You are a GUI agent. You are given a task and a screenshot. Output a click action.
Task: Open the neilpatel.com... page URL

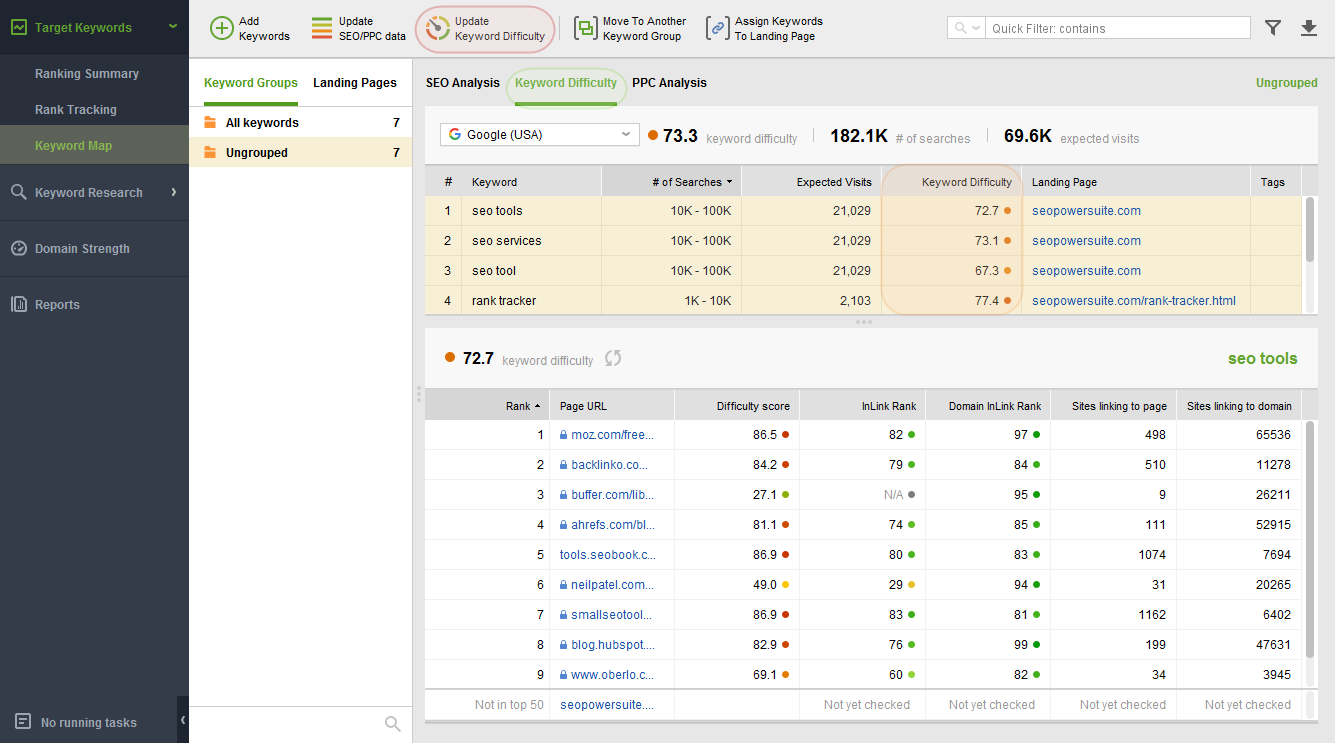tap(612, 585)
